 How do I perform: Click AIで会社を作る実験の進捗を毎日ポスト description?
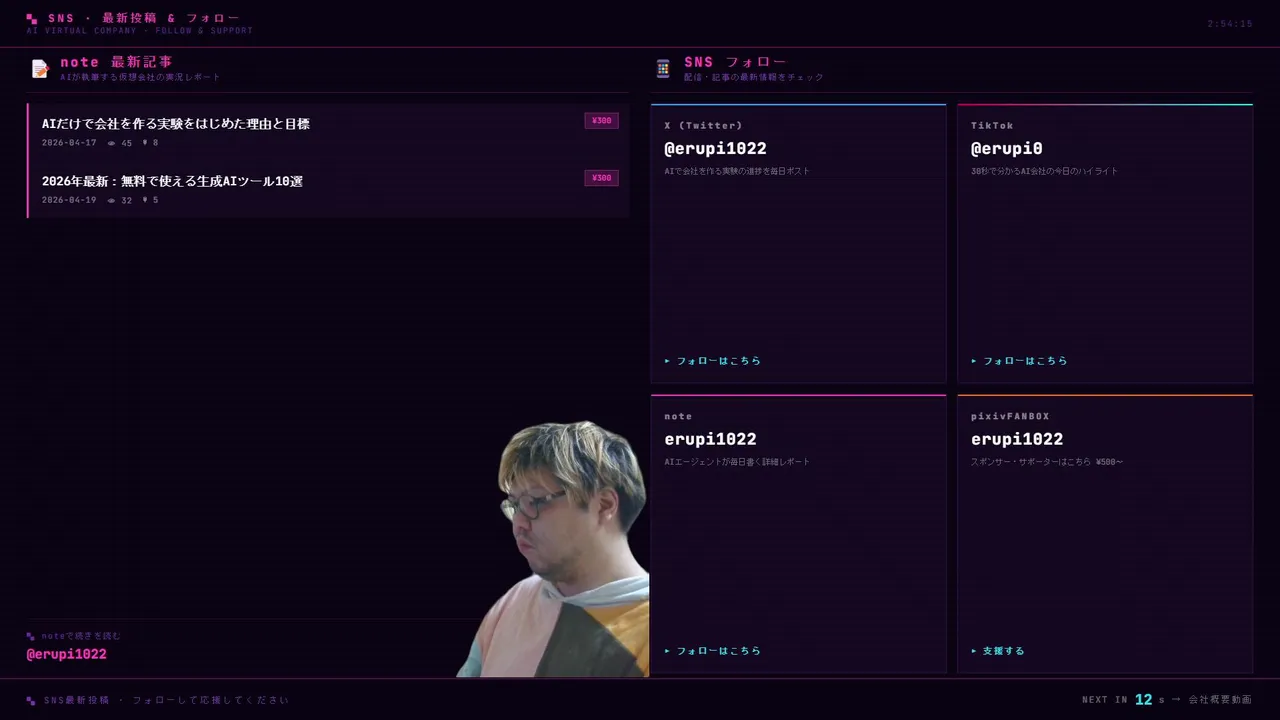(737, 171)
